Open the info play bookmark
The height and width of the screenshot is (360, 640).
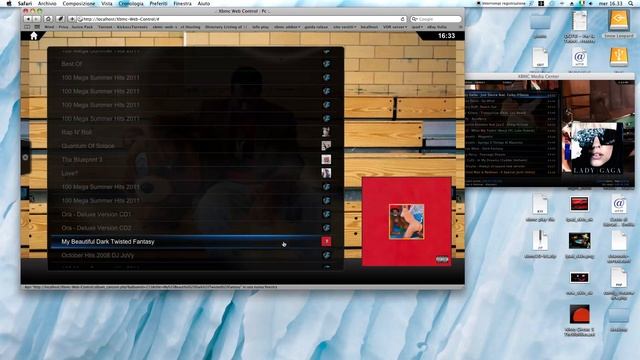[260, 27]
